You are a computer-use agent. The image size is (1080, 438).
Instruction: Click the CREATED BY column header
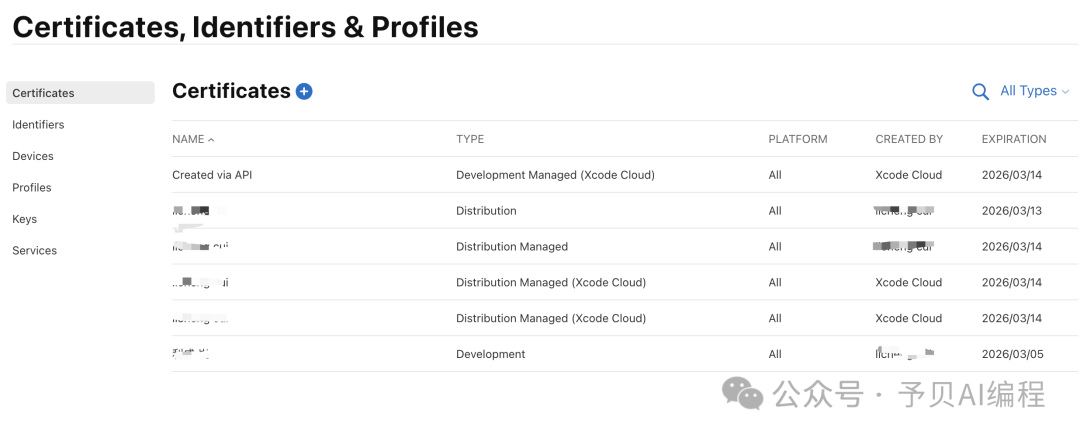908,139
